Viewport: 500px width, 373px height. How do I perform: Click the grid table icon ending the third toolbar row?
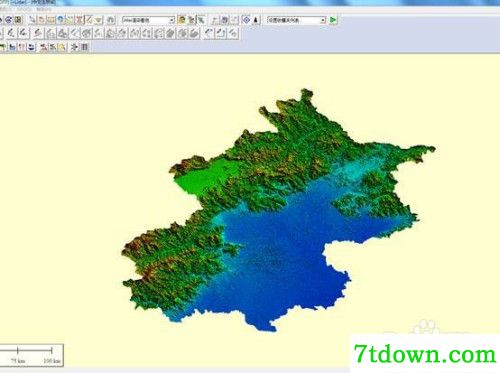(x=85, y=47)
